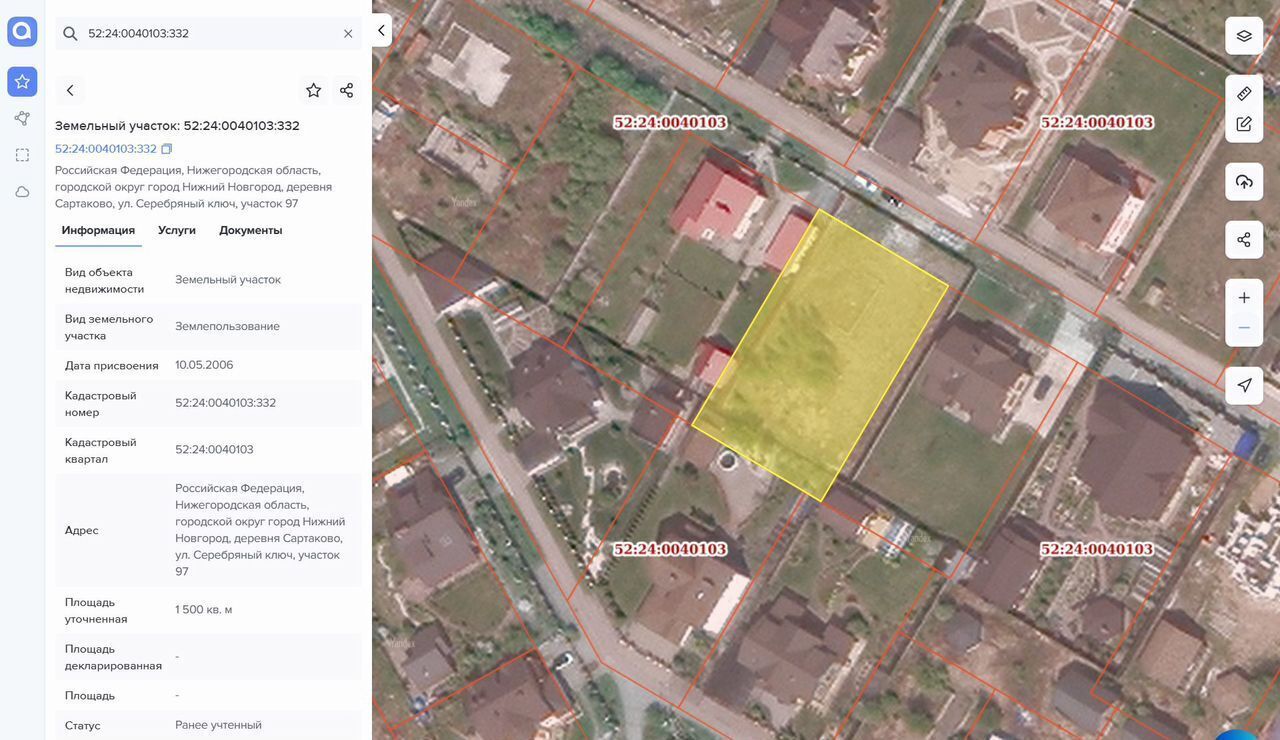Select the ruler measure tool

pos(1244,93)
